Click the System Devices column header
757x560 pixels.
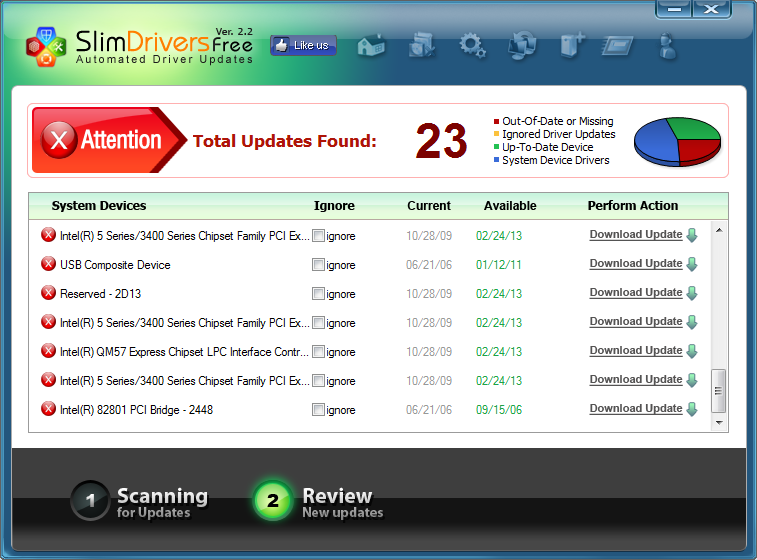point(99,206)
